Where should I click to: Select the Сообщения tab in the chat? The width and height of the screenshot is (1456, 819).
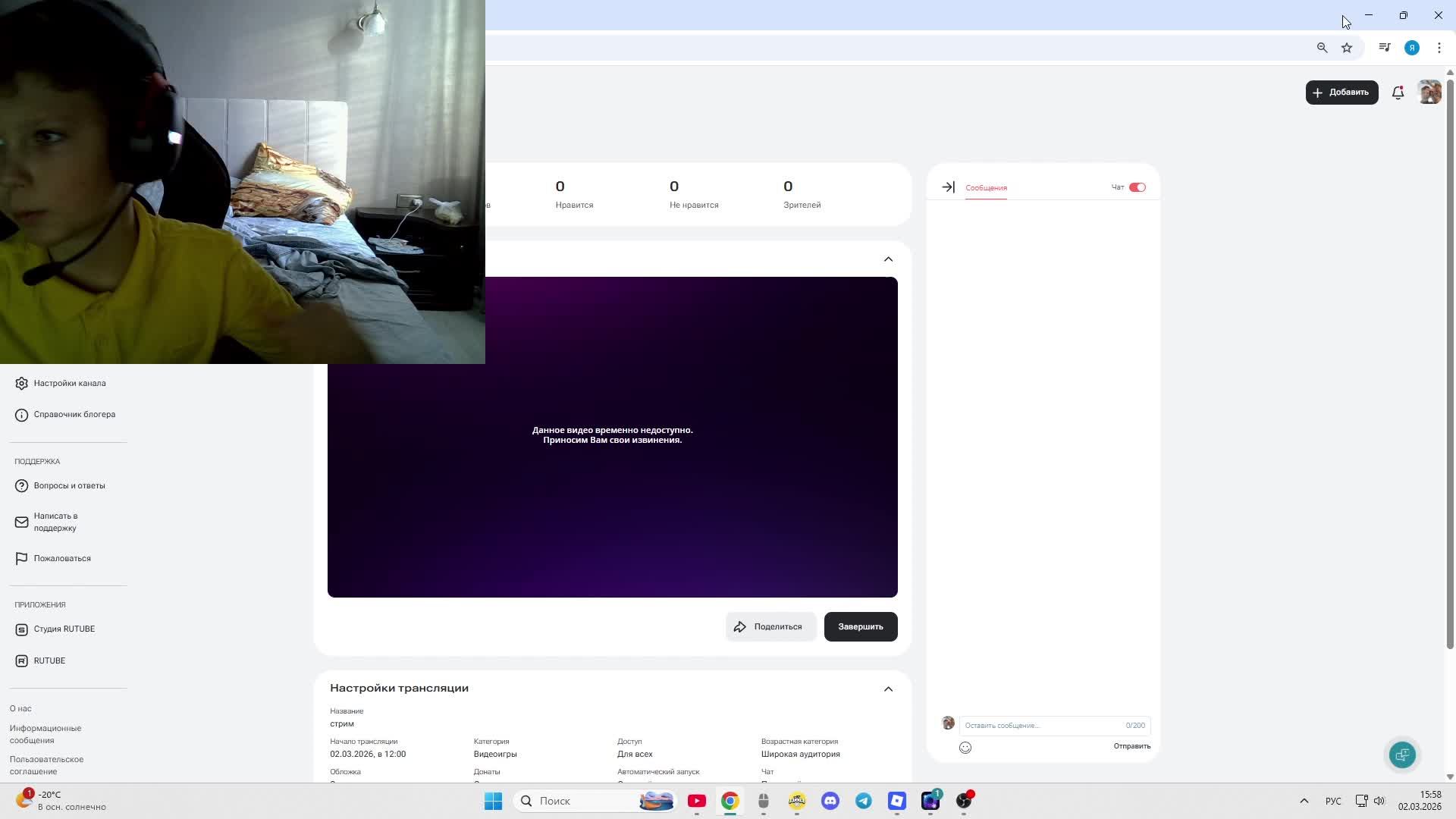[986, 187]
